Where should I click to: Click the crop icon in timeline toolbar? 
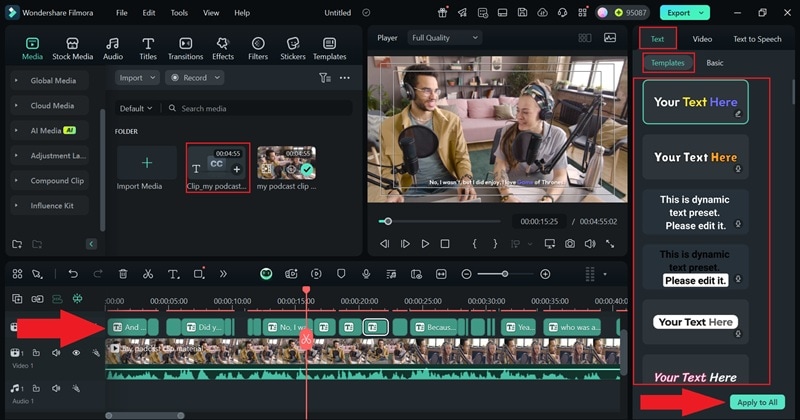coord(199,274)
